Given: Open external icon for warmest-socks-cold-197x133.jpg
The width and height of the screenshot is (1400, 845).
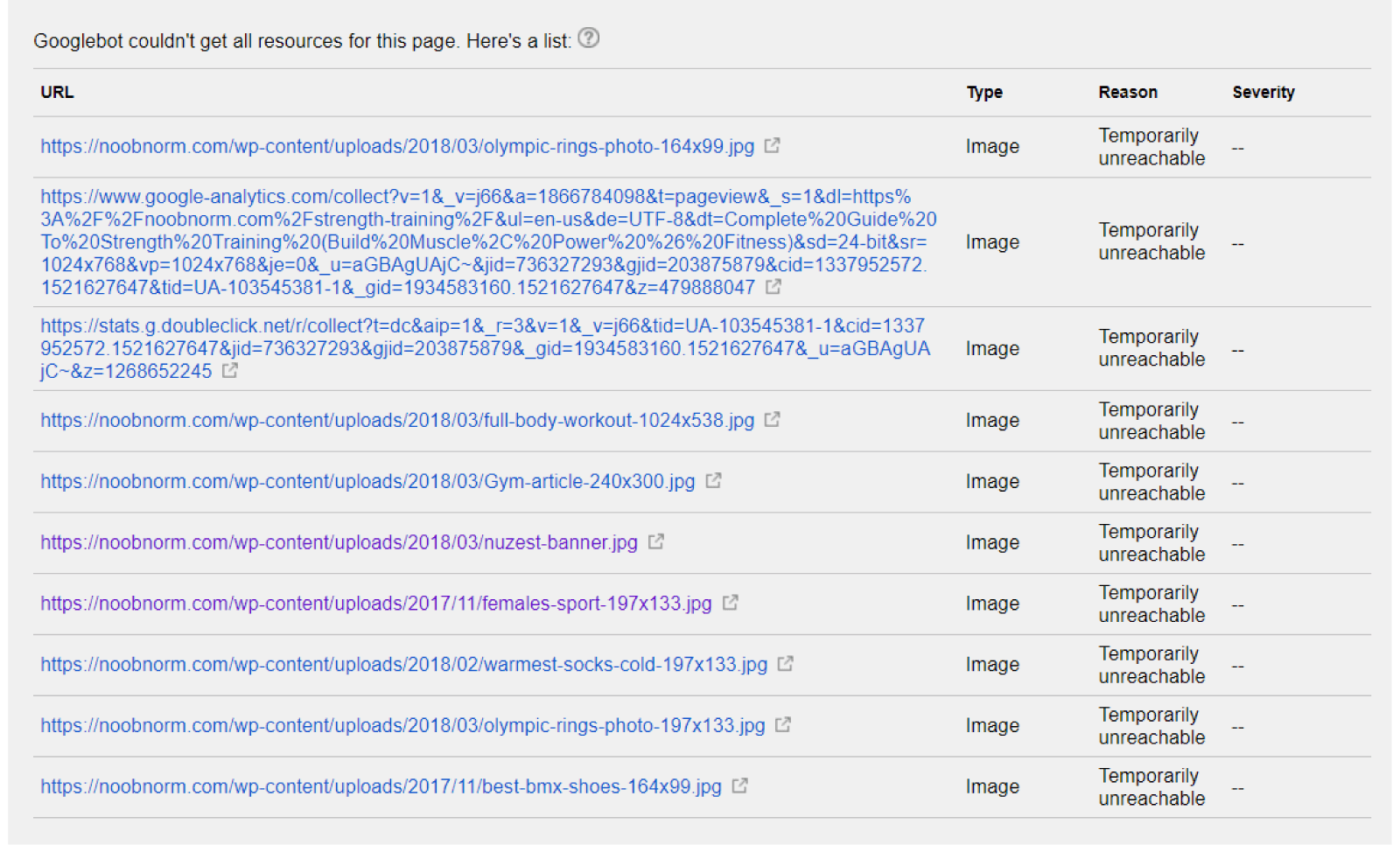Looking at the screenshot, I should (x=786, y=664).
